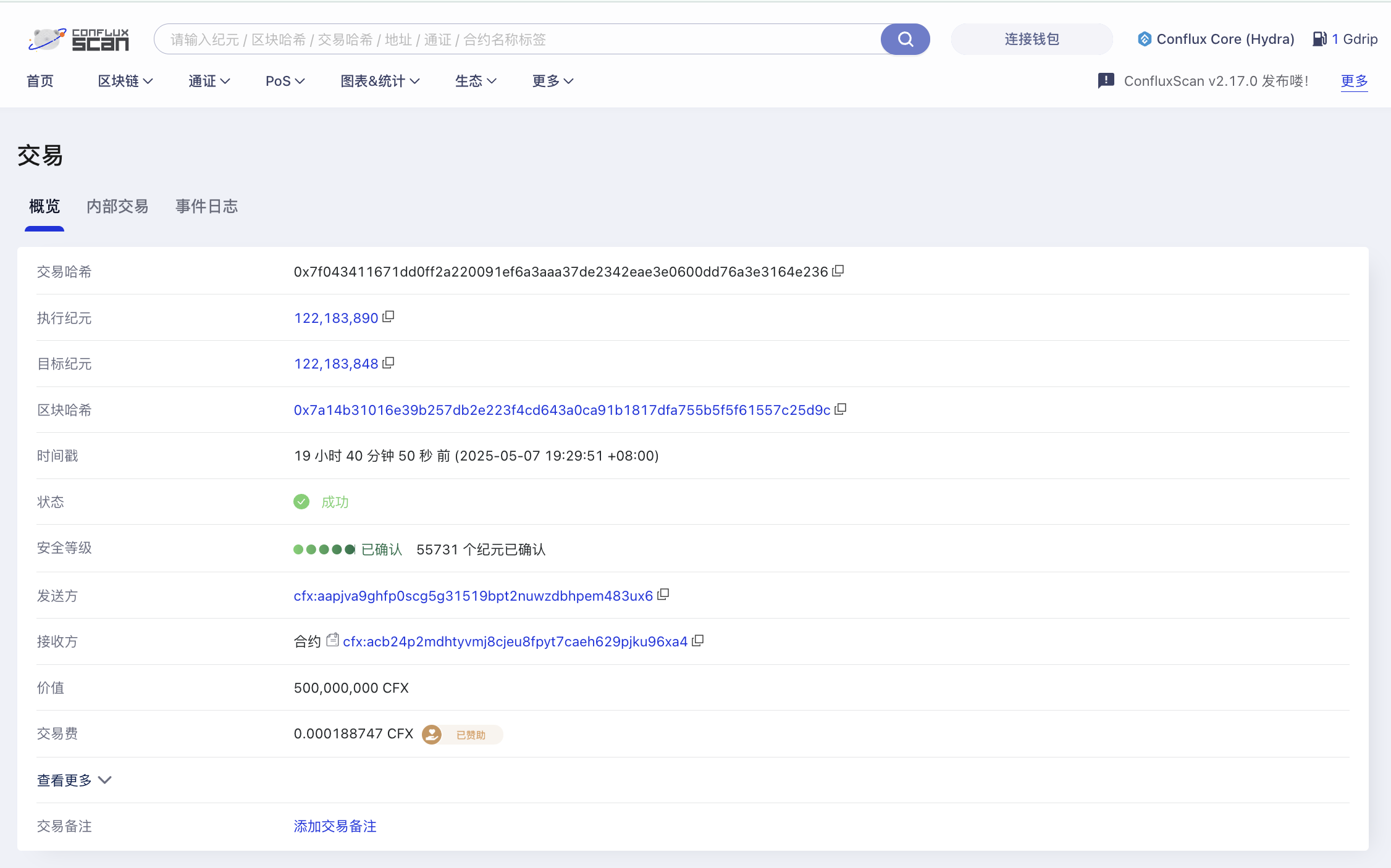This screenshot has width=1391, height=868.
Task: Copy the sender address
Action: pos(663,595)
